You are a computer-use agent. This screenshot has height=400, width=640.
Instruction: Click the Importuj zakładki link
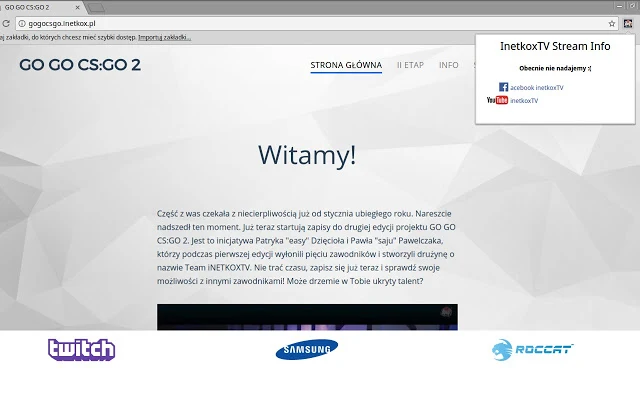[164, 37]
